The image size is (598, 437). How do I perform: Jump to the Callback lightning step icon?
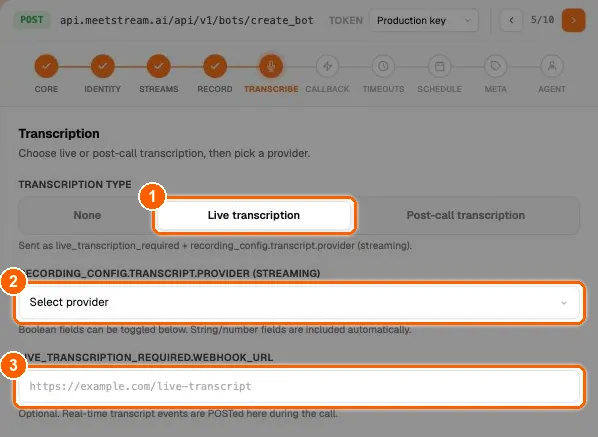(327, 66)
